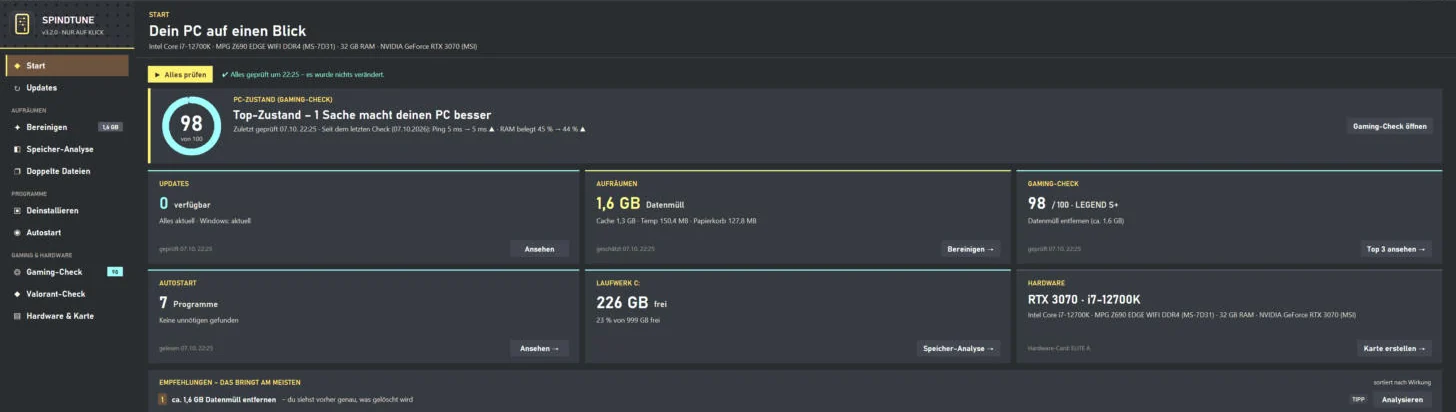Click the Hardware-Card: ELITE A label
The image size is (1456, 412).
(1059, 348)
